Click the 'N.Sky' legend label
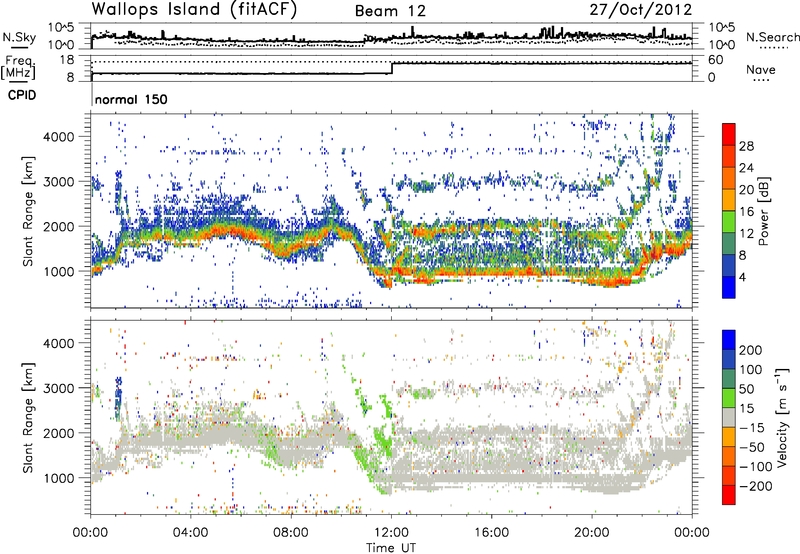Image resolution: width=800 pixels, height=554 pixels. 19,37
